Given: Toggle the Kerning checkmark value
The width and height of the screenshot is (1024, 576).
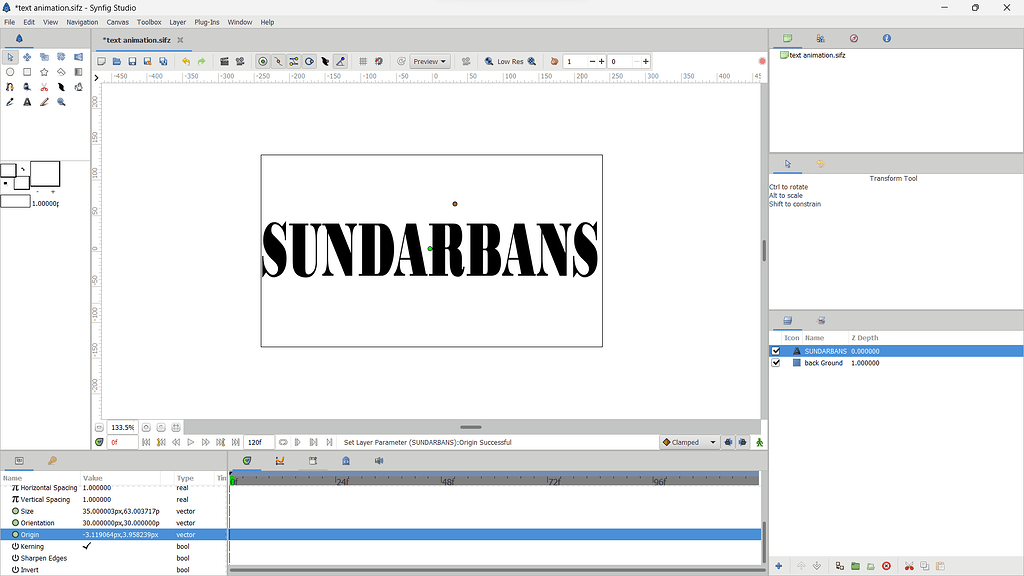Looking at the screenshot, I should click(87, 546).
